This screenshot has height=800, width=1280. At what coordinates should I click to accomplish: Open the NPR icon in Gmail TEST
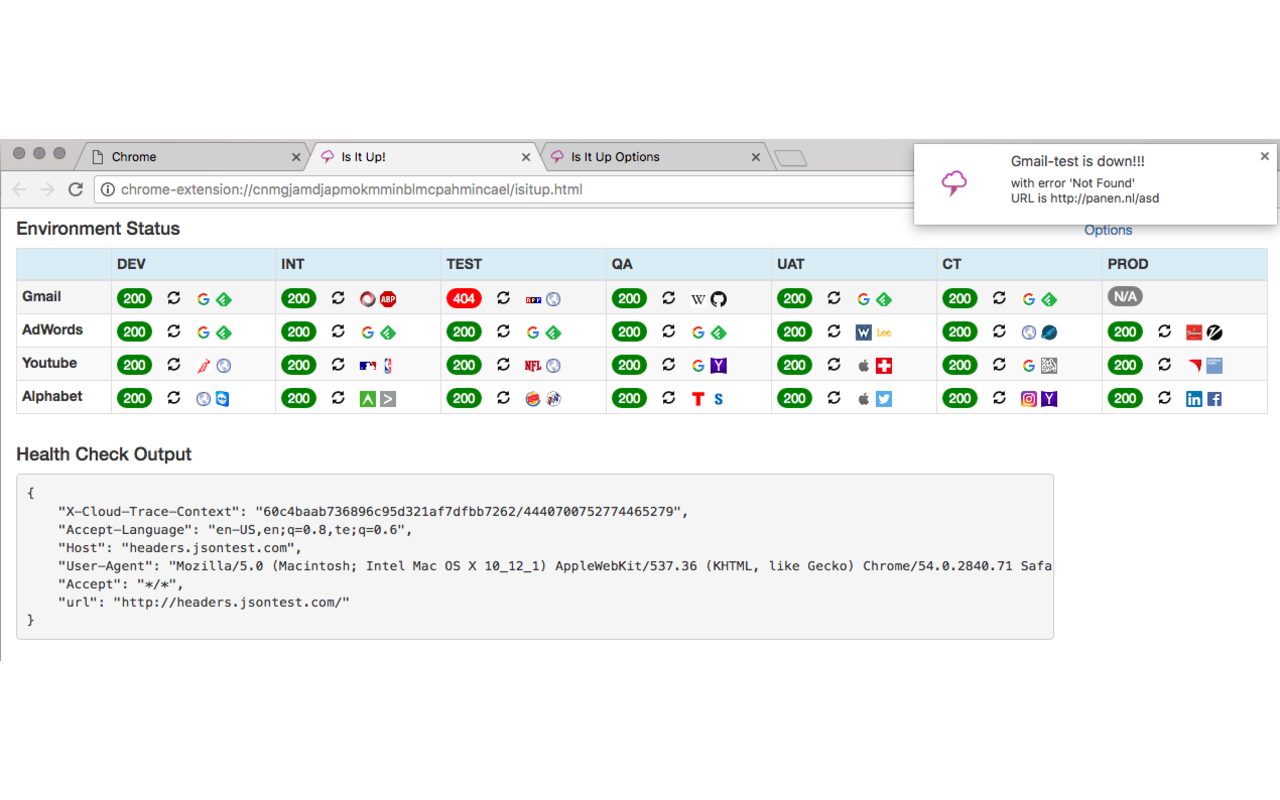click(x=533, y=299)
